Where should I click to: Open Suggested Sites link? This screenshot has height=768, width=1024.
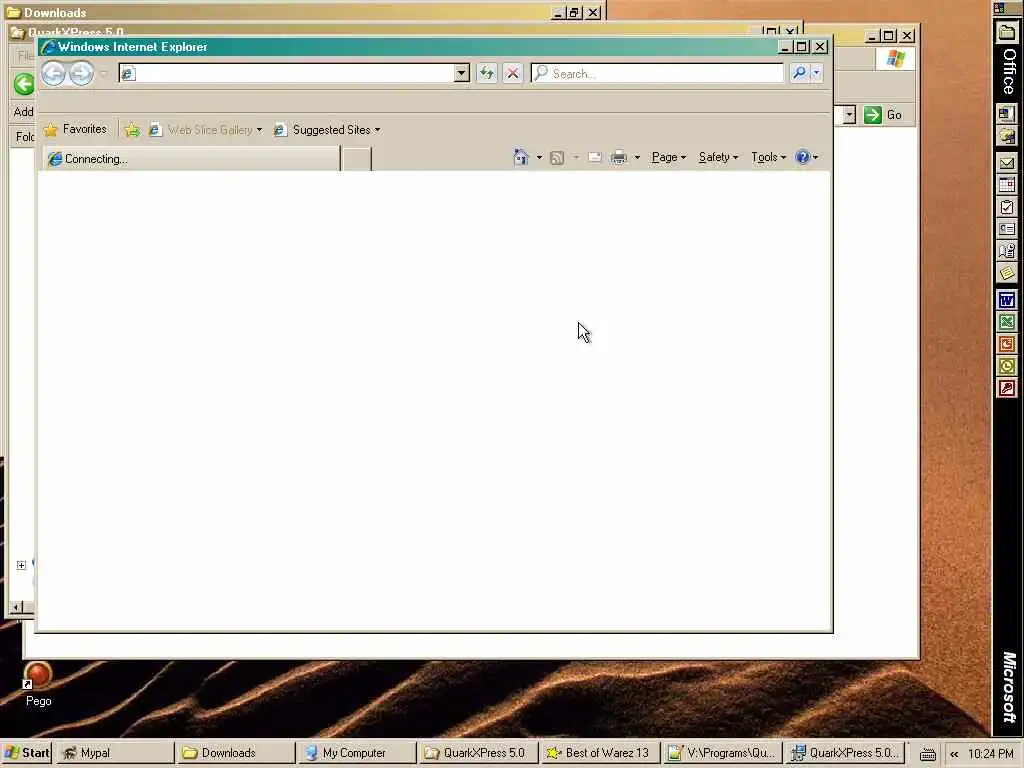(327, 130)
